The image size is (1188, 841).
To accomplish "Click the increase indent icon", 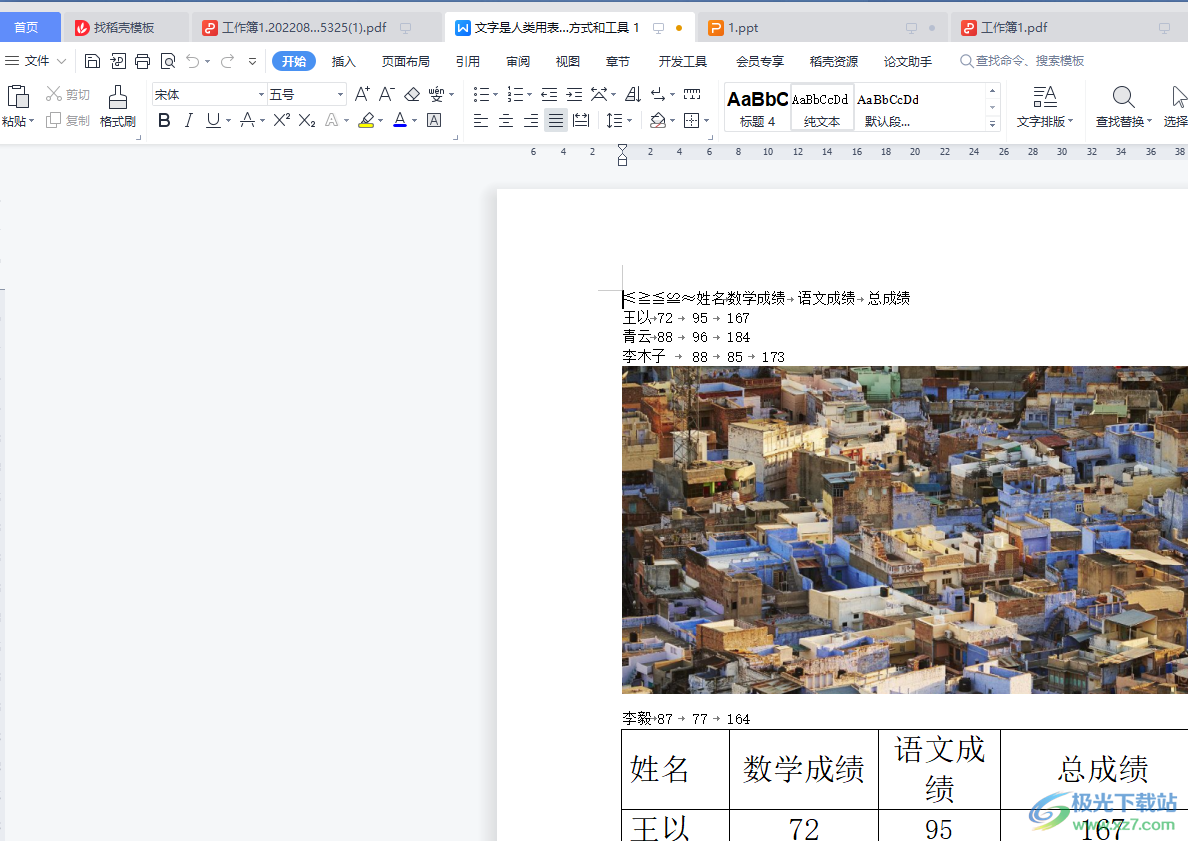I will pos(574,95).
